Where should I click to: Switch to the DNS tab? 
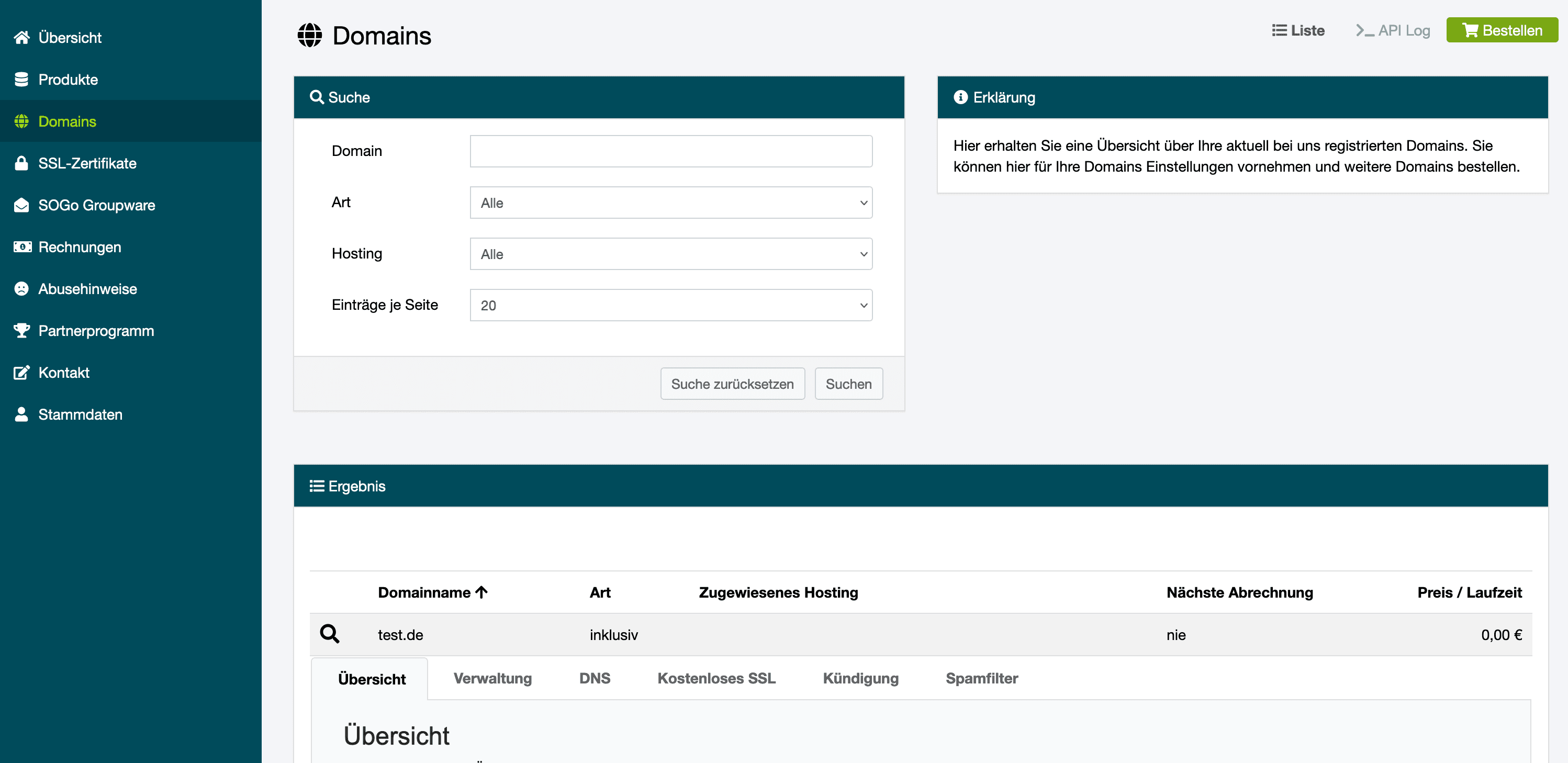pyautogui.click(x=594, y=678)
